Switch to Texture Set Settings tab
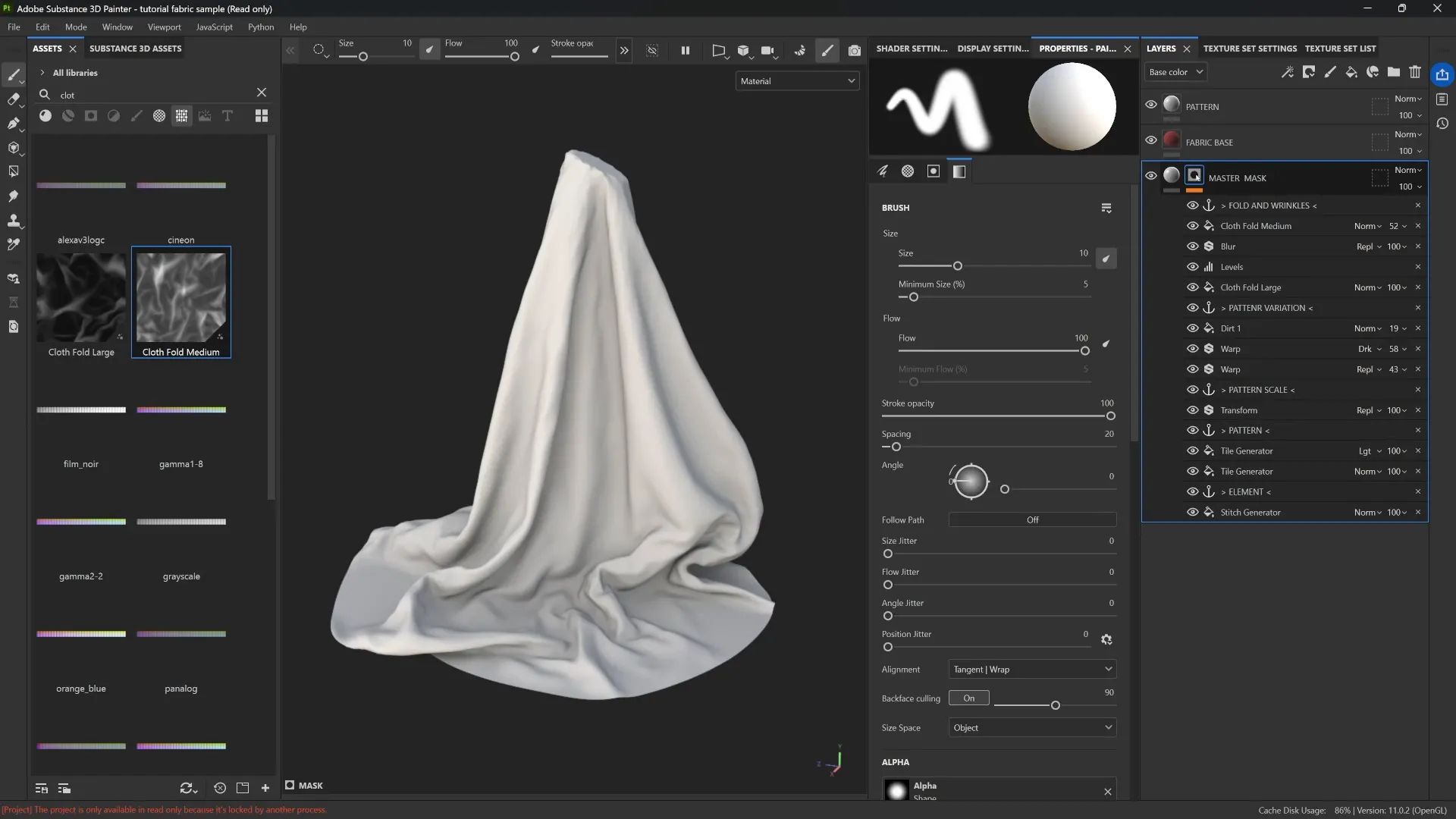Screen dimensions: 1456x819 pos(1250,49)
